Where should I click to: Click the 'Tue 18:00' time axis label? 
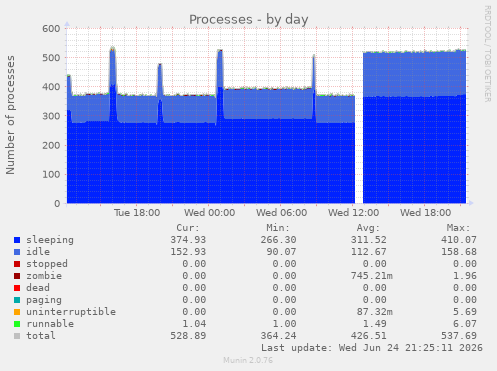coord(137,213)
